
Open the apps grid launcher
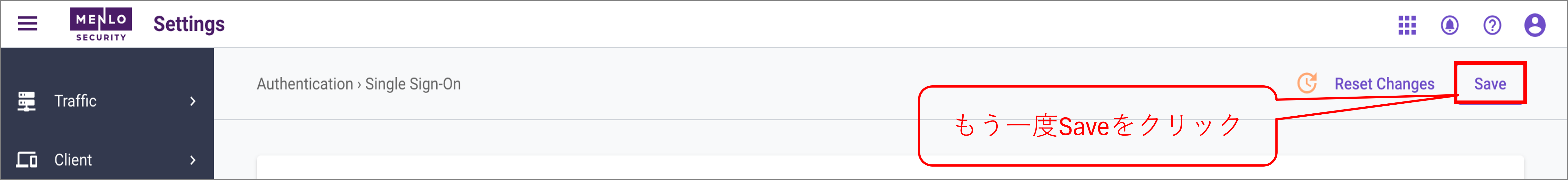pos(1407,25)
